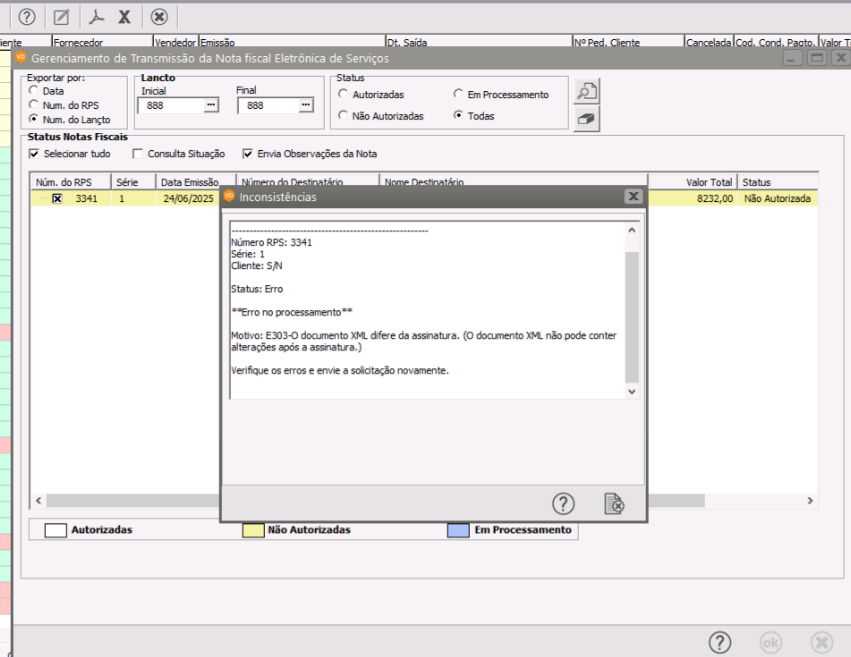
Task: Choose the Num. do RPS export option
Action: pos(34,105)
